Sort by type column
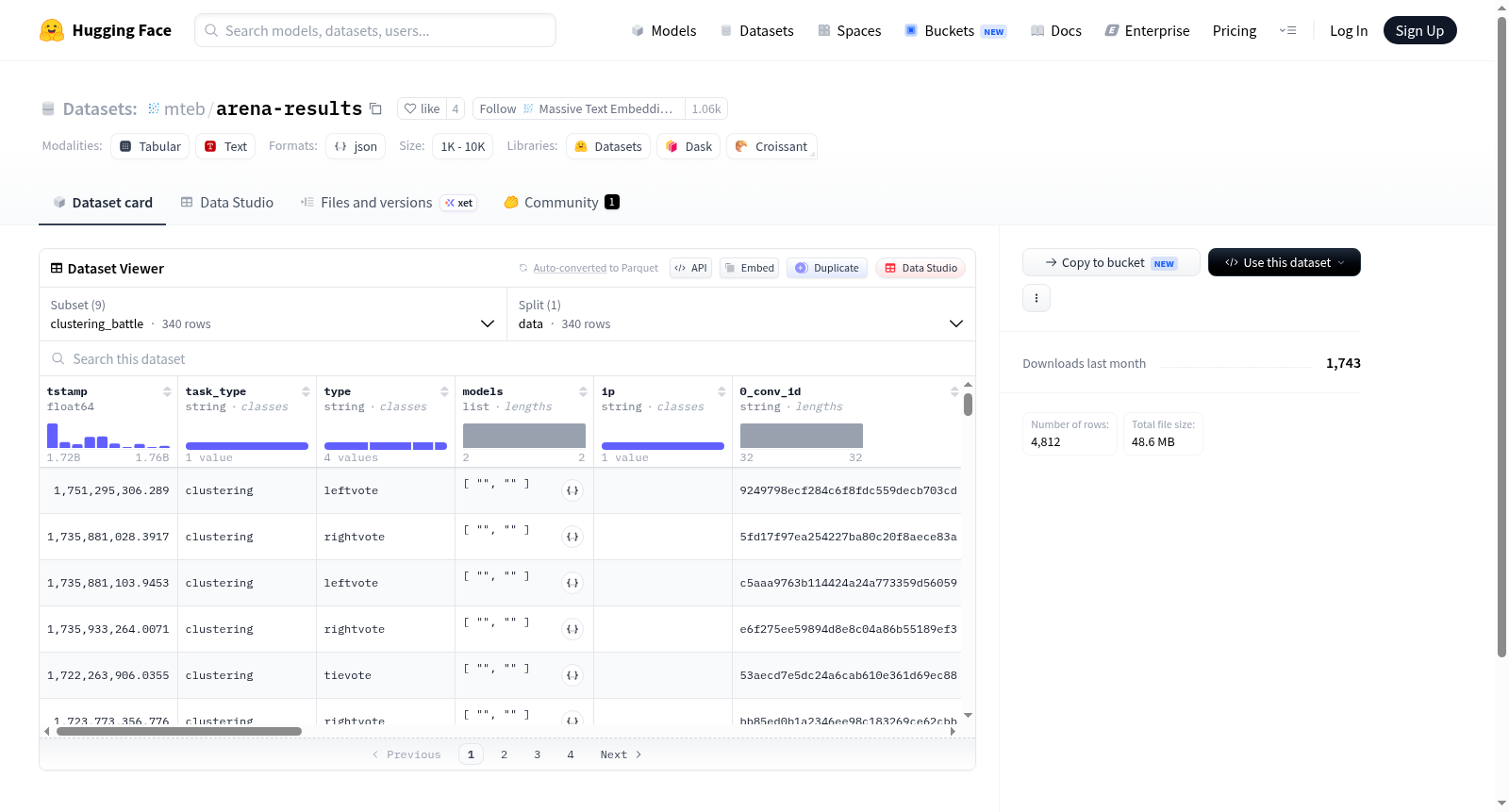Screen dimensions: 1509x812 coord(444,391)
